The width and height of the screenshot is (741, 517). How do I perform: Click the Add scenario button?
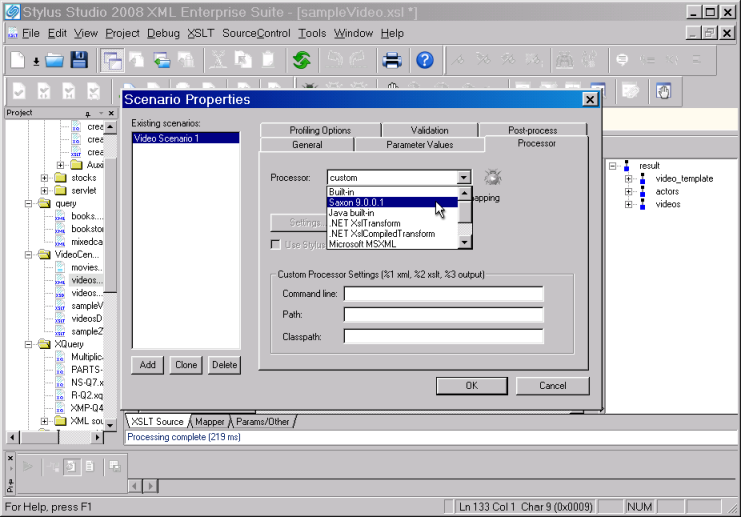148,365
